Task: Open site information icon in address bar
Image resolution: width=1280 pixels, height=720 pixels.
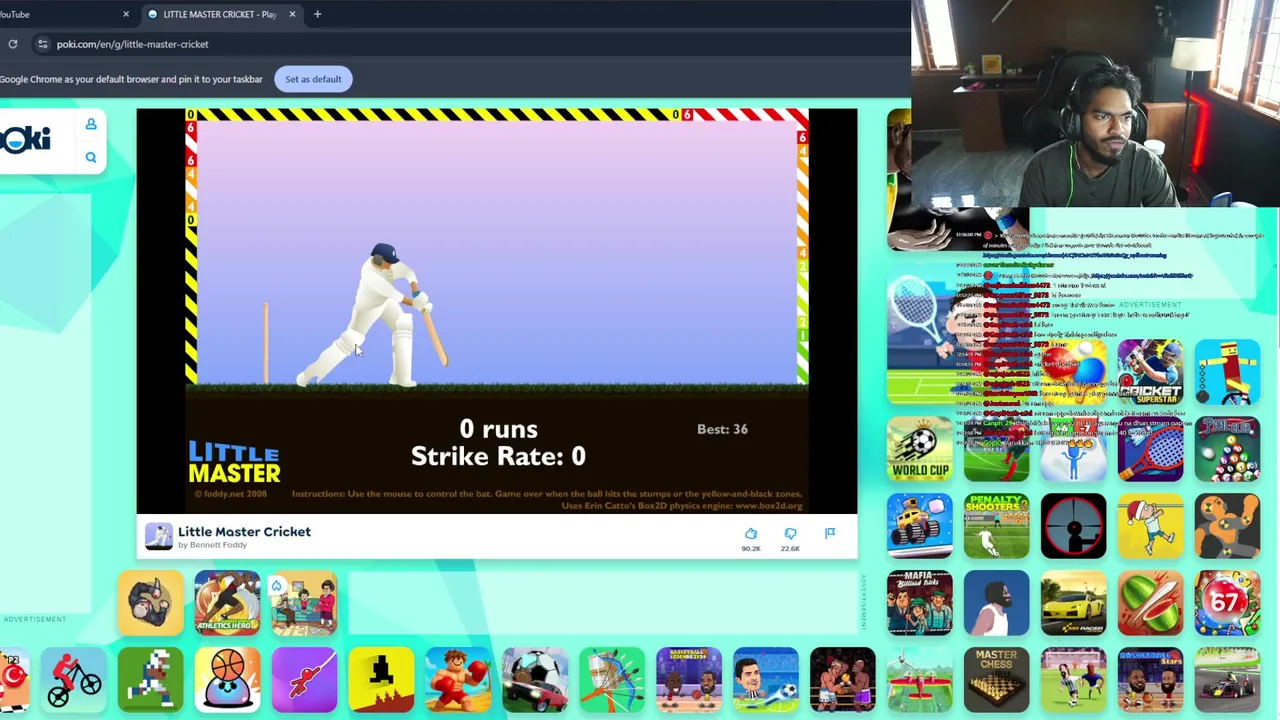Action: point(42,44)
